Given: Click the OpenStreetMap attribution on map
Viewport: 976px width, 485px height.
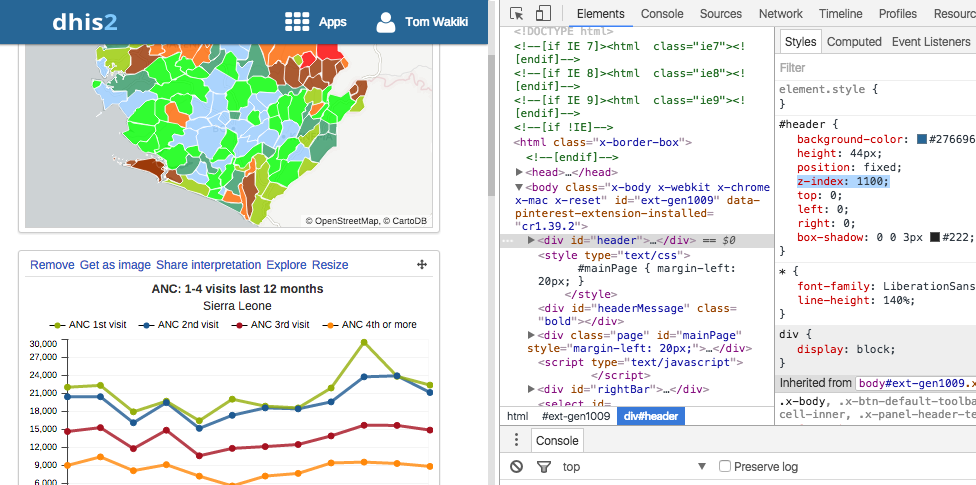Looking at the screenshot, I should click(x=342, y=221).
